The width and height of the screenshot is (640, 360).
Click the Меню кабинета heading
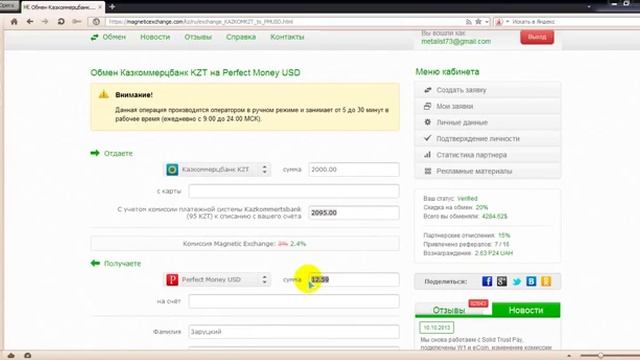(447, 72)
